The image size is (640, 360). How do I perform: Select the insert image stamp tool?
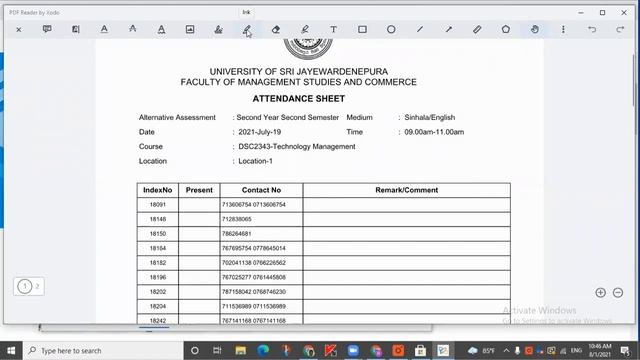190,29
